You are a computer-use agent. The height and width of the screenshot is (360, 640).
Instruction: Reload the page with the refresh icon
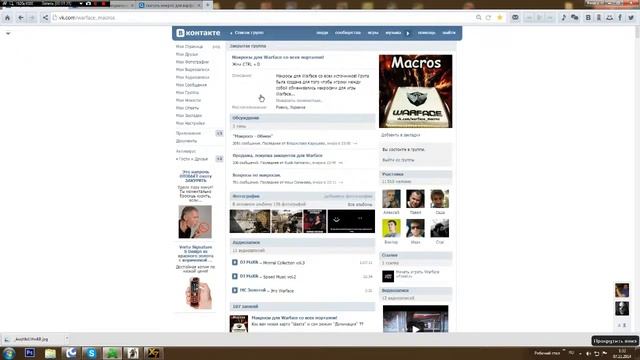(x=488, y=18)
